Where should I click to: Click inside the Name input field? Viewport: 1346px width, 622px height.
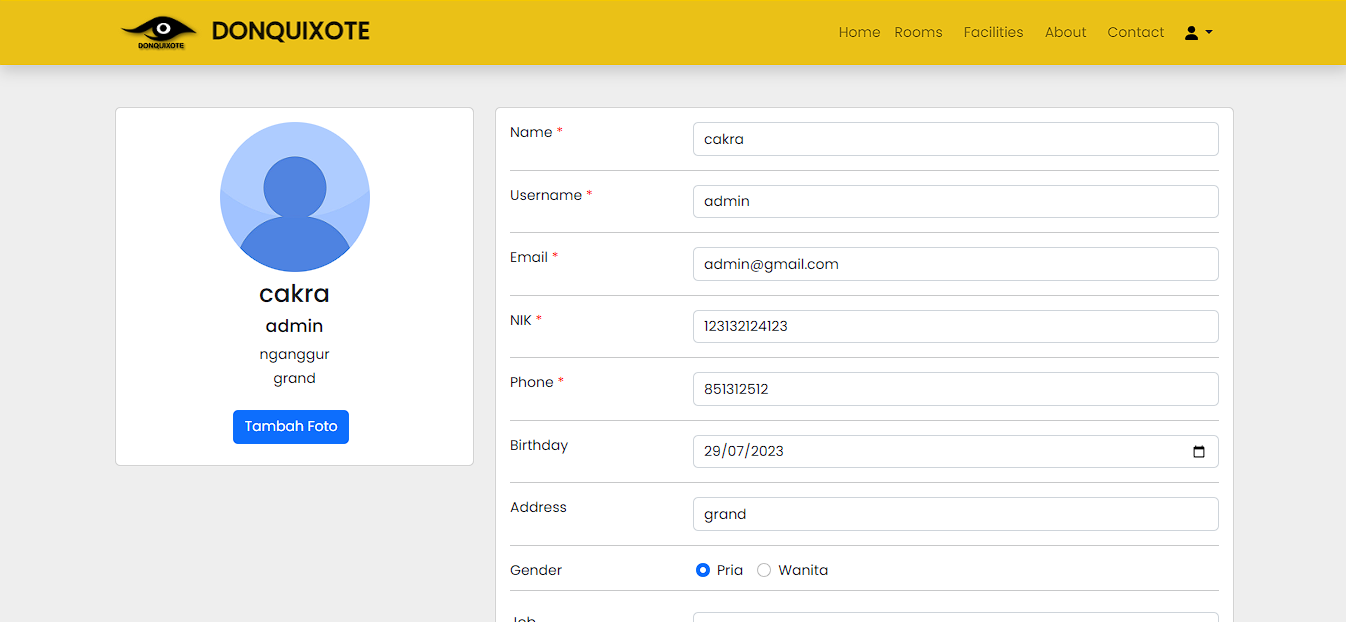point(956,138)
